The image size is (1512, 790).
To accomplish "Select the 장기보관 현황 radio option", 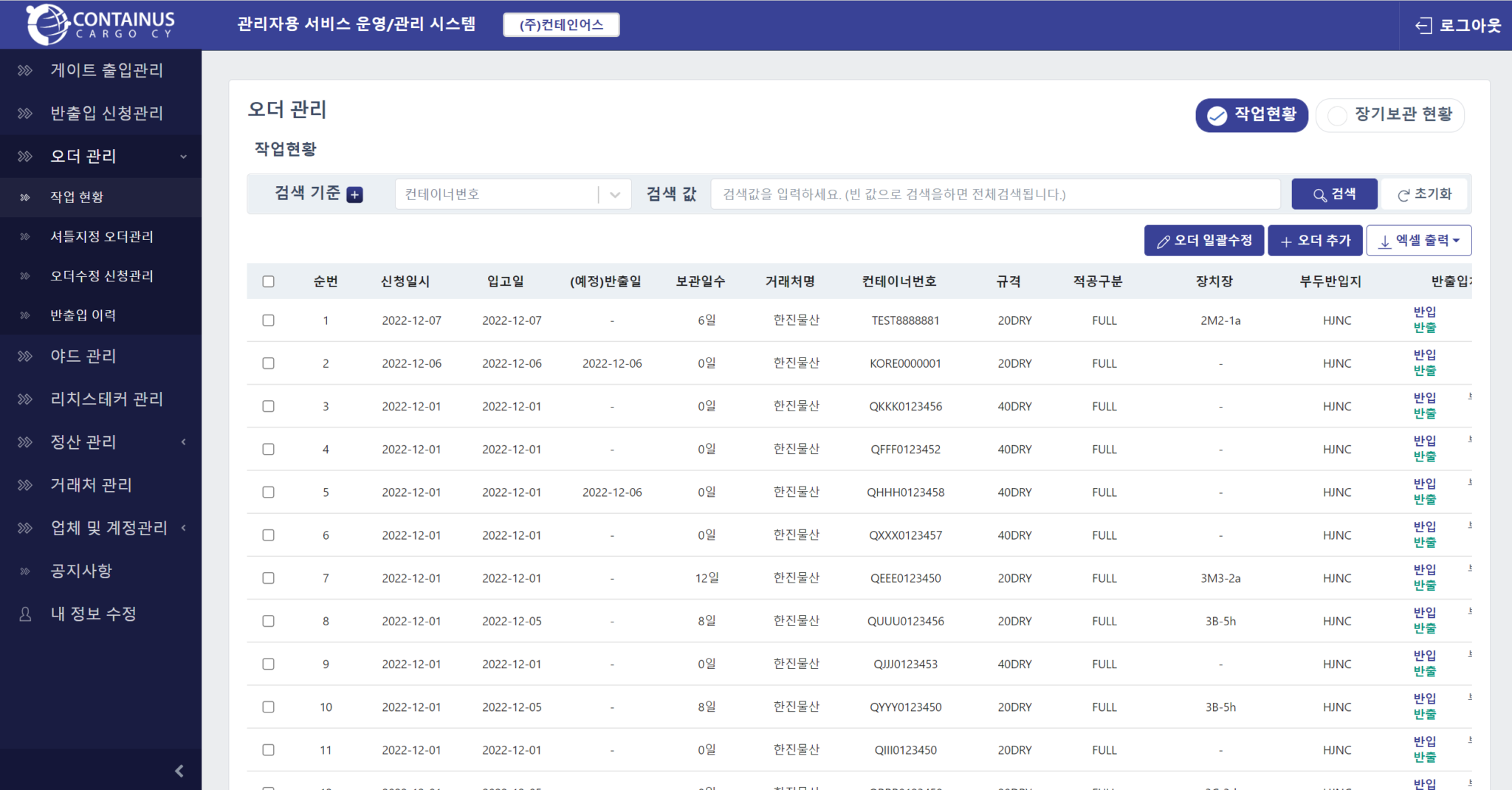I will tap(1337, 116).
